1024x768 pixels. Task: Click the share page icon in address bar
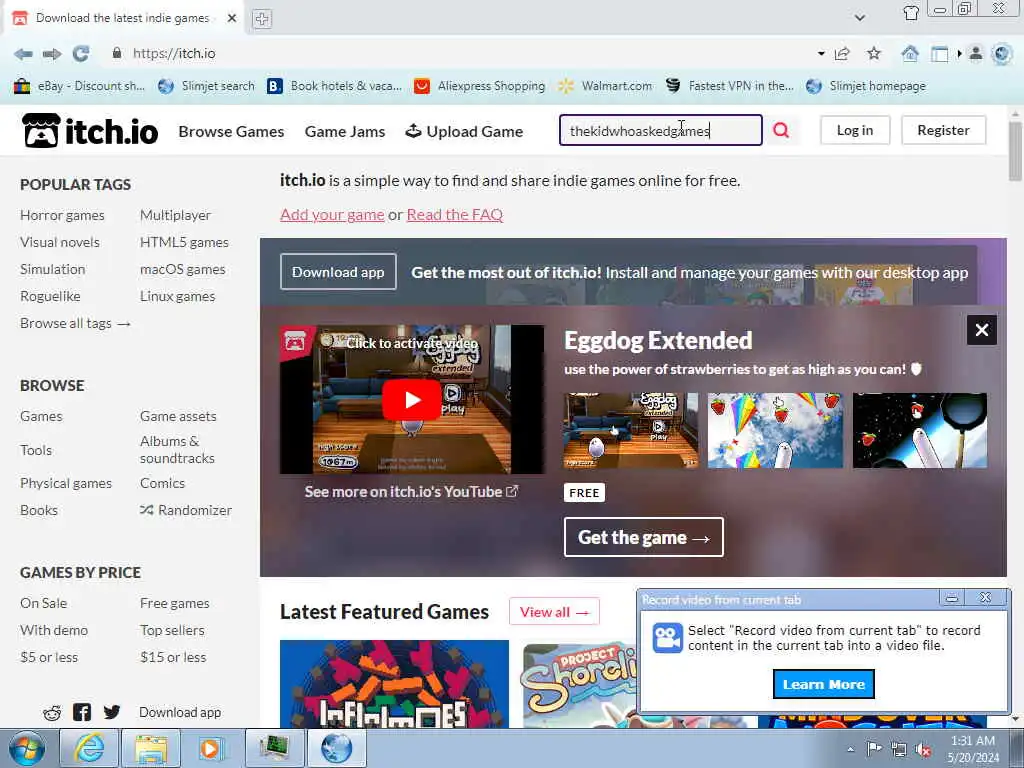click(842, 54)
